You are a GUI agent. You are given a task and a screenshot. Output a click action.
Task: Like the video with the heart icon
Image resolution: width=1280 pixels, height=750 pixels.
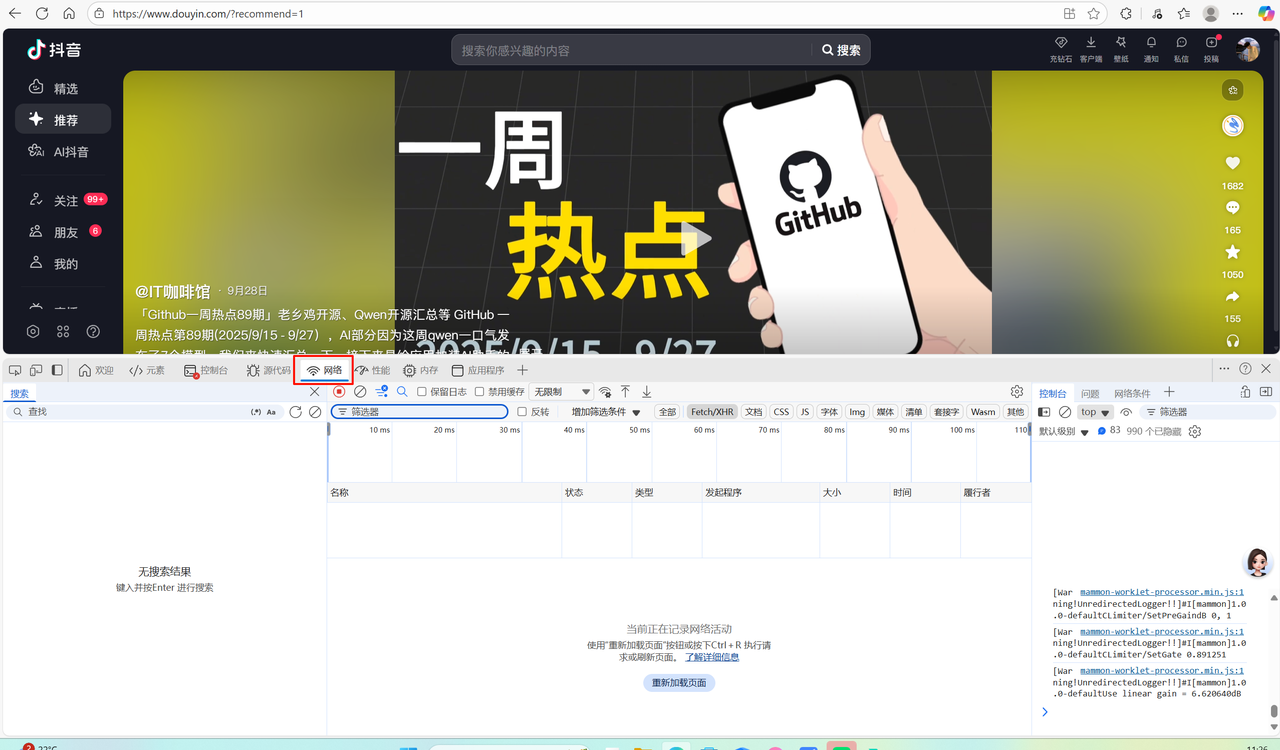tap(1232, 164)
